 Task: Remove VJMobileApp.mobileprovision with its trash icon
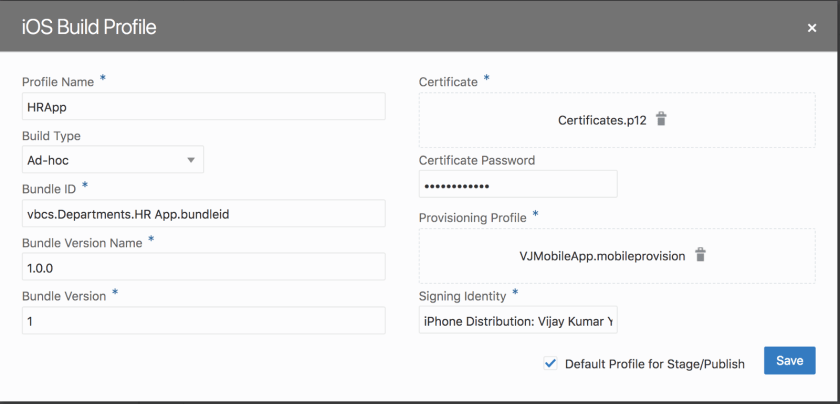[700, 255]
